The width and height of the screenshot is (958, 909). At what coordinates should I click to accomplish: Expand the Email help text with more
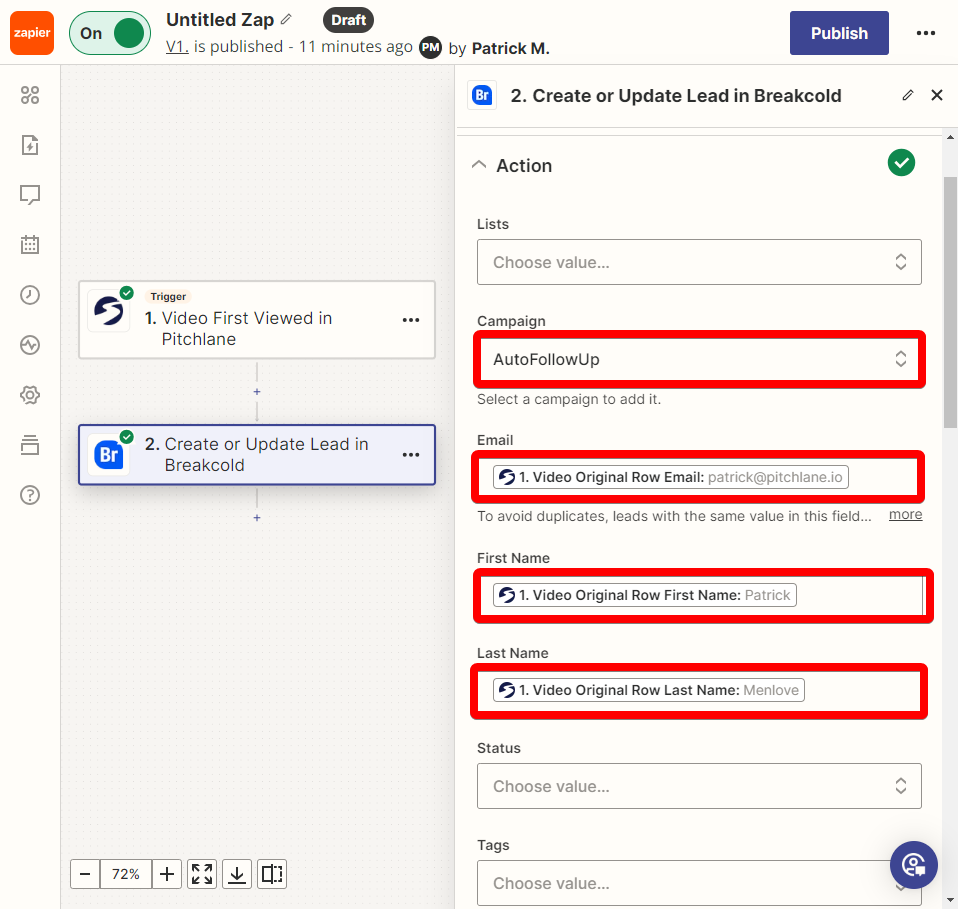pos(905,515)
